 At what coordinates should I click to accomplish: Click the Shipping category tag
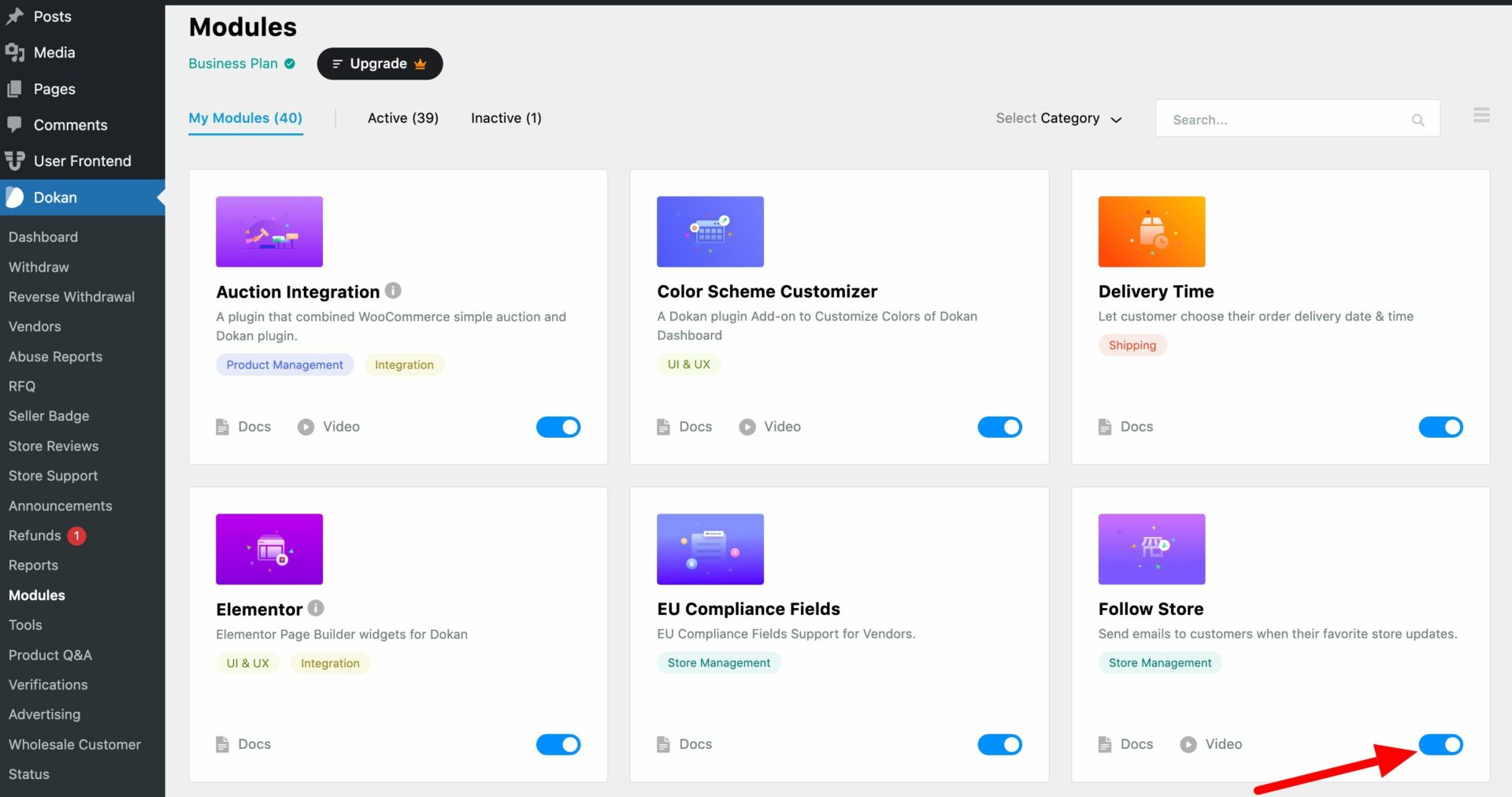coord(1132,345)
